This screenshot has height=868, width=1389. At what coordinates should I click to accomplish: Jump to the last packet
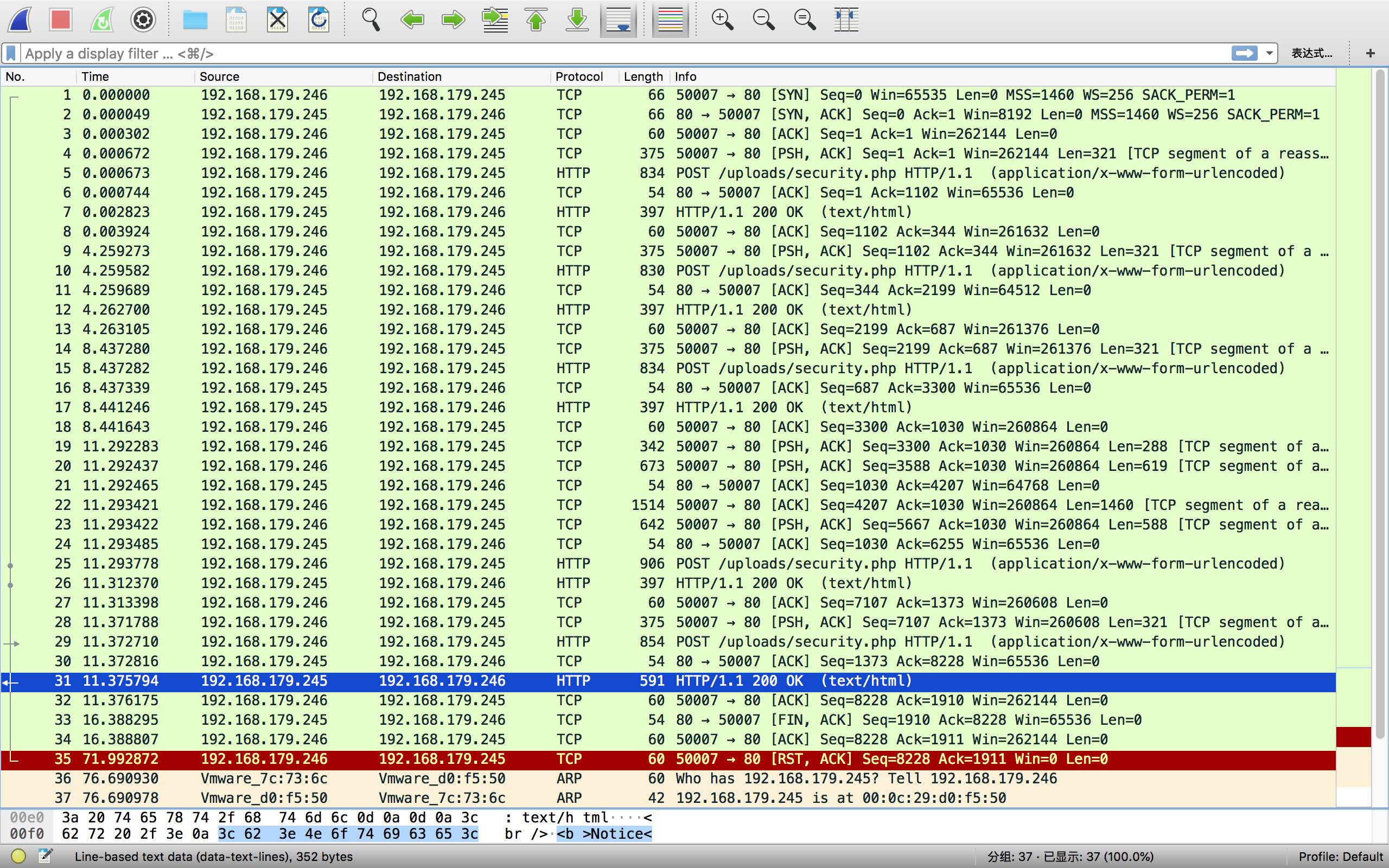click(577, 20)
